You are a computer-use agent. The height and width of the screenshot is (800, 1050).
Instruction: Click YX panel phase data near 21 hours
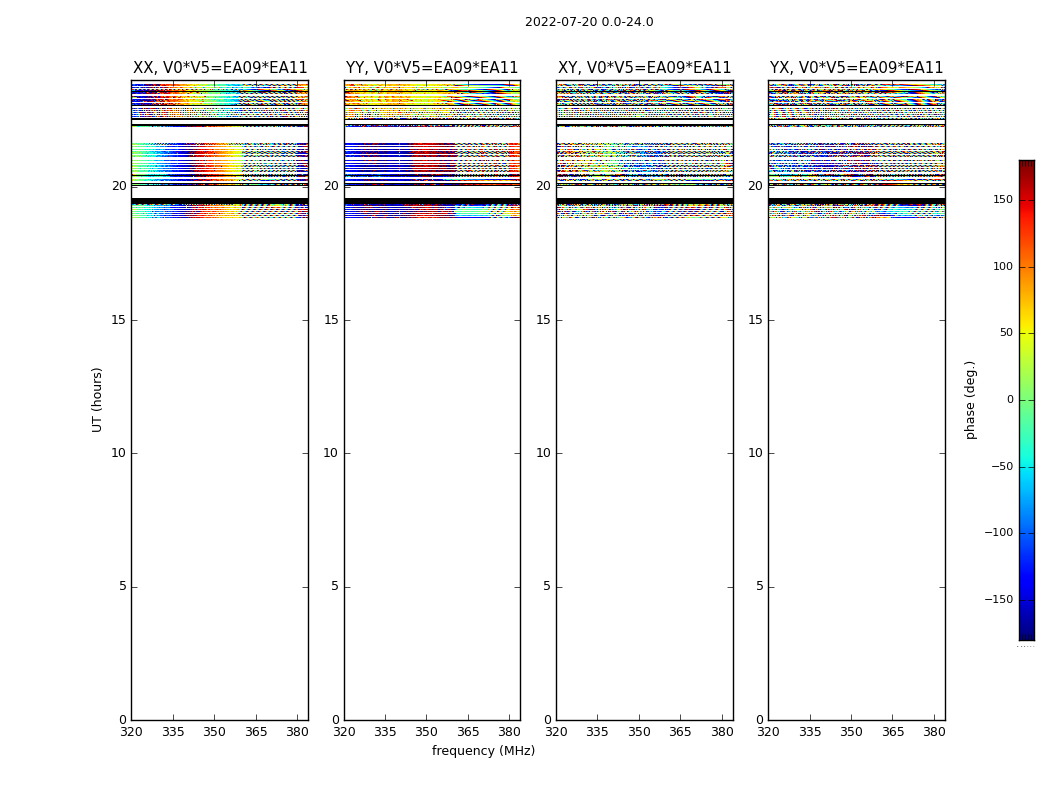click(x=856, y=159)
